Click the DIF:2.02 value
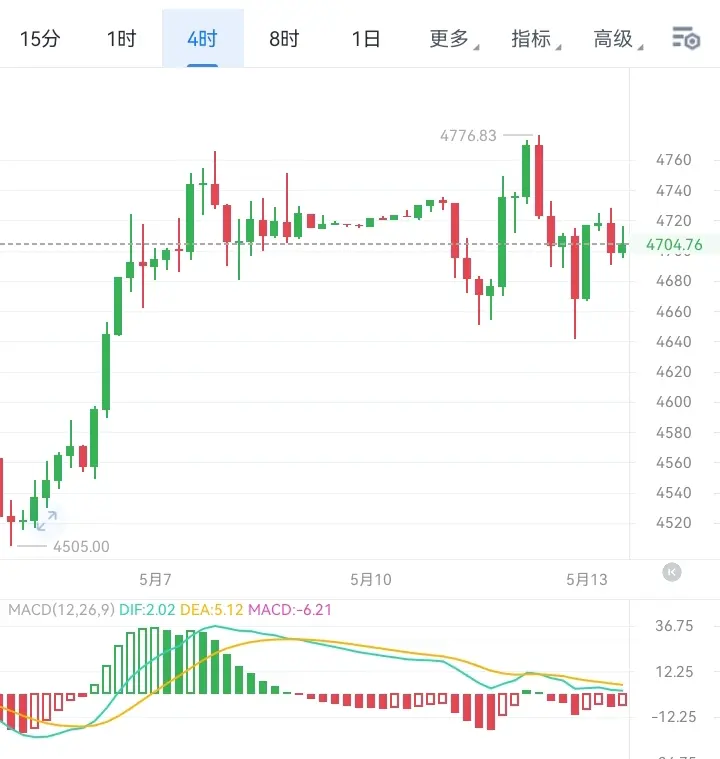This screenshot has height=759, width=720. click(x=147, y=609)
